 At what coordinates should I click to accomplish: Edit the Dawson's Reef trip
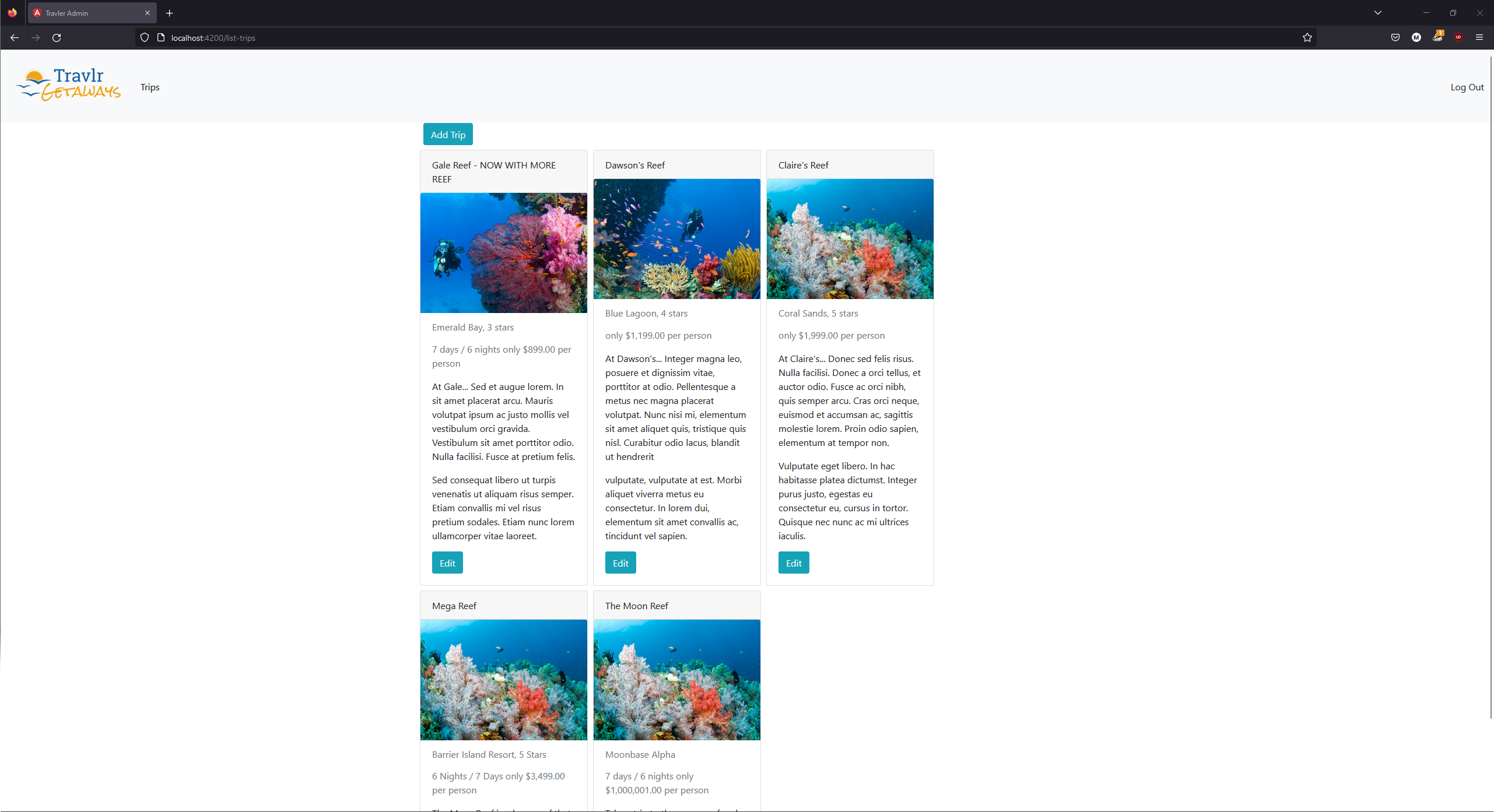click(x=620, y=563)
